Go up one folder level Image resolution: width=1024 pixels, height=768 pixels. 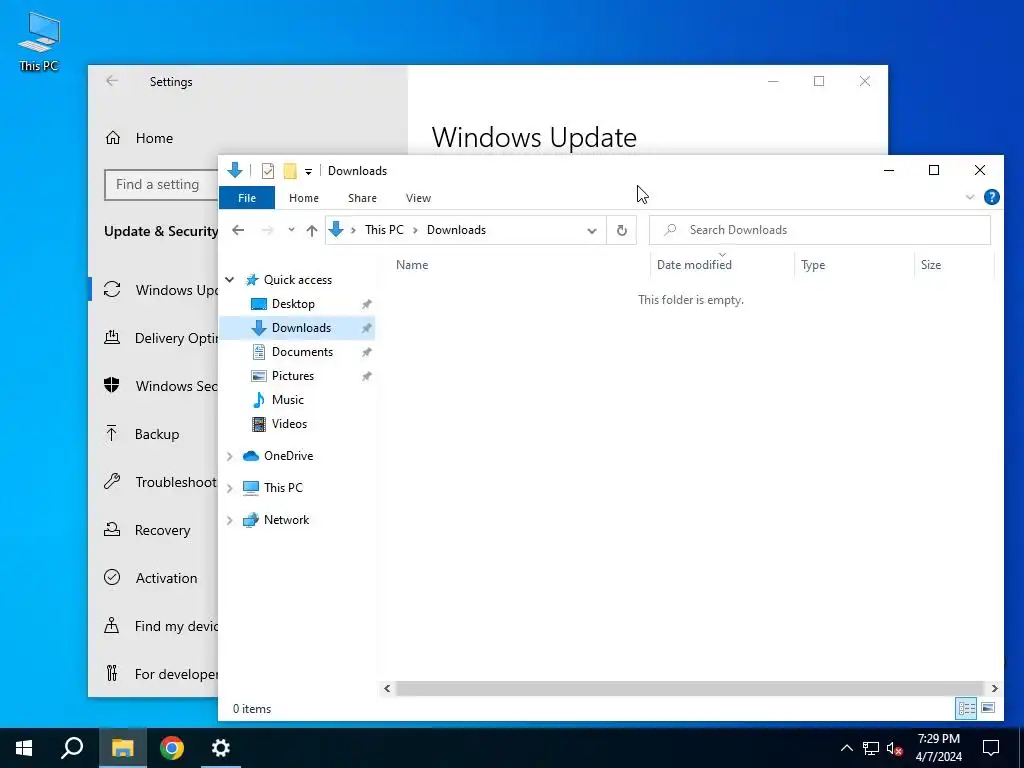point(312,230)
